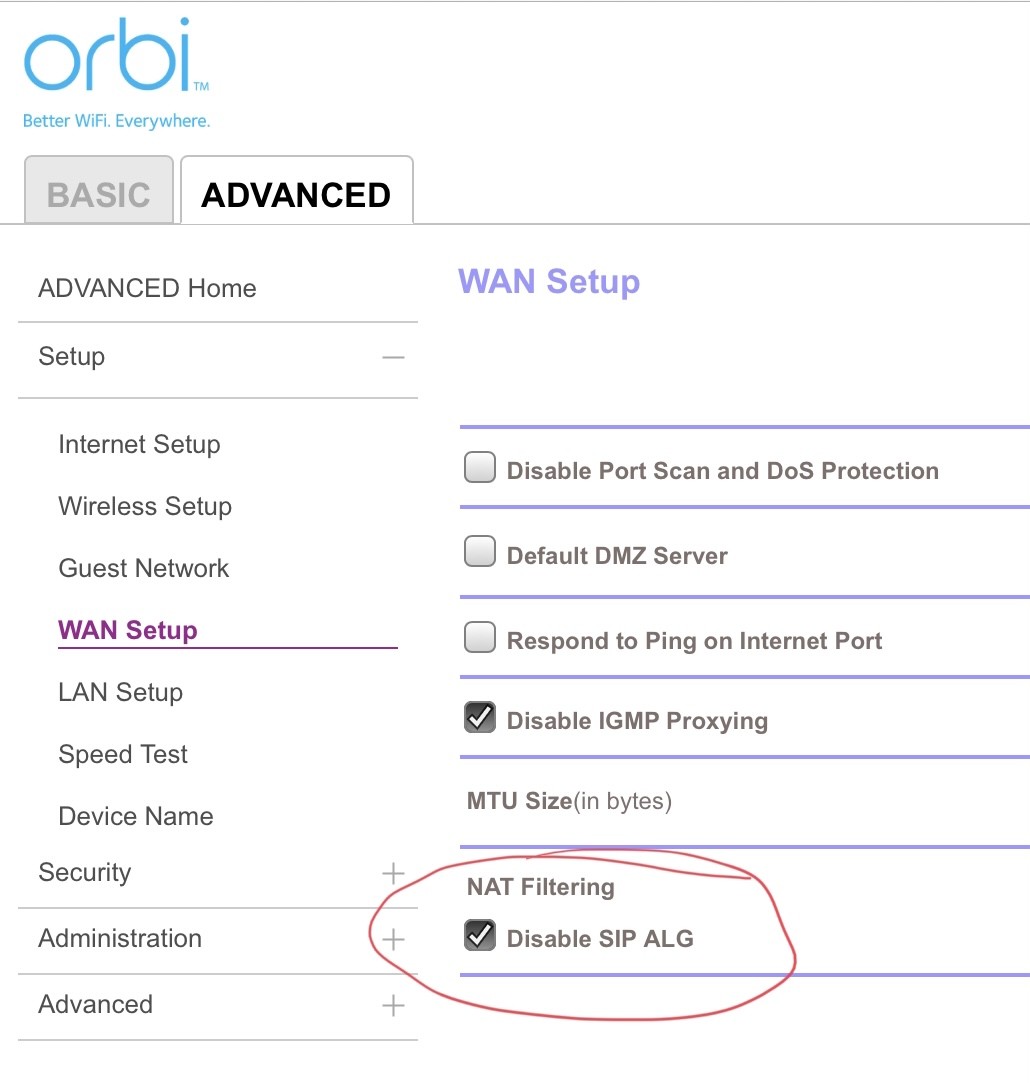Open Device Name settings
This screenshot has width=1030, height=1083.
click(x=136, y=817)
